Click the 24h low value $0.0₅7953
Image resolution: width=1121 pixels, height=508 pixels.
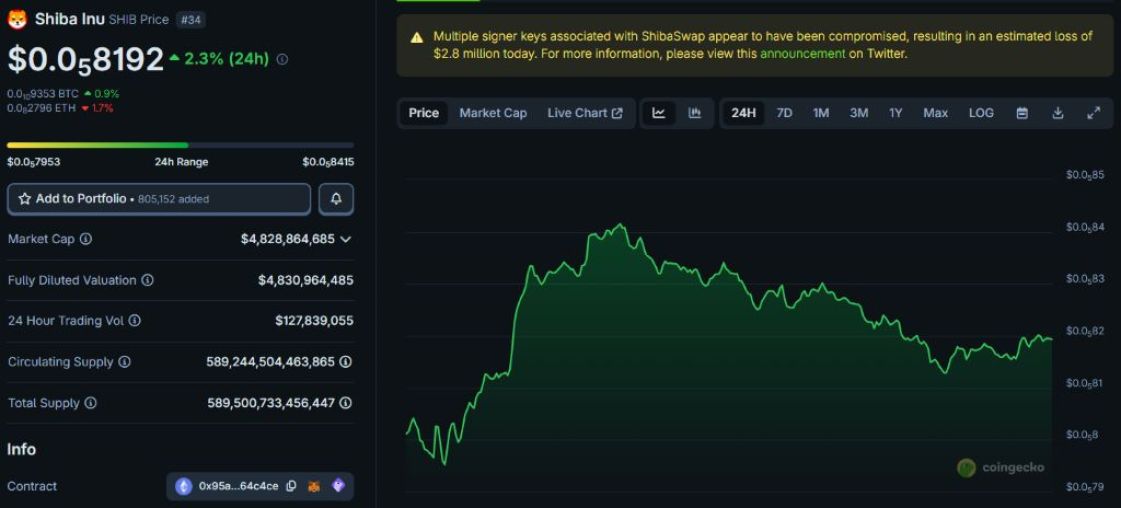click(34, 162)
